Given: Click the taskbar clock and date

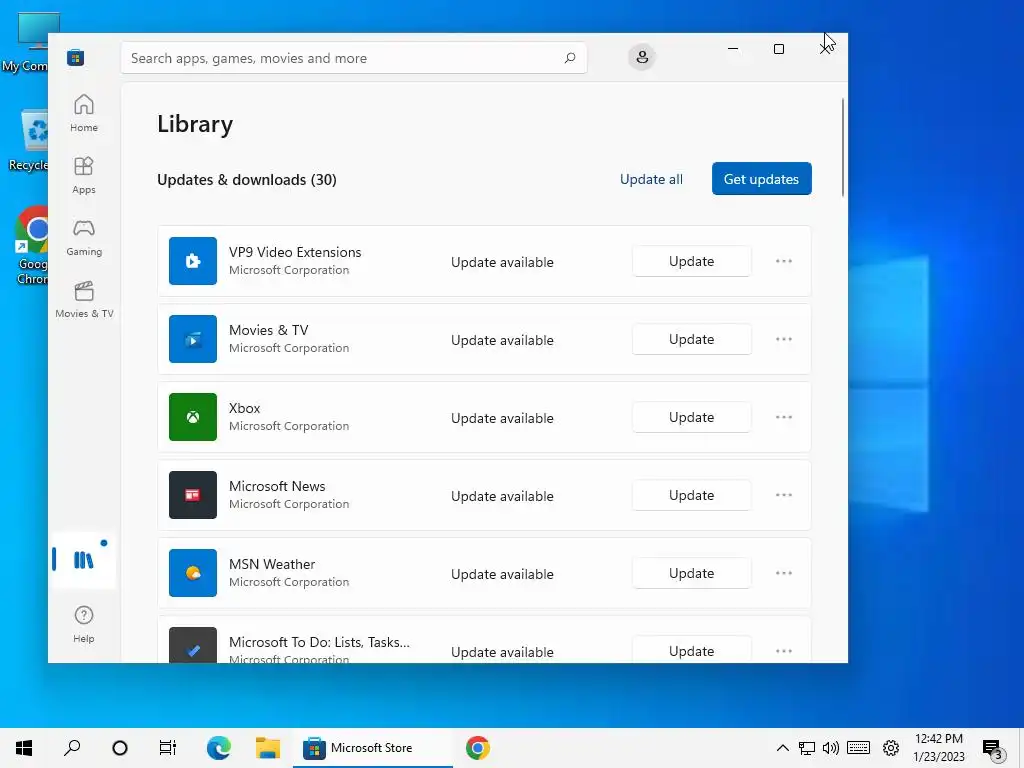Looking at the screenshot, I should point(938,748).
